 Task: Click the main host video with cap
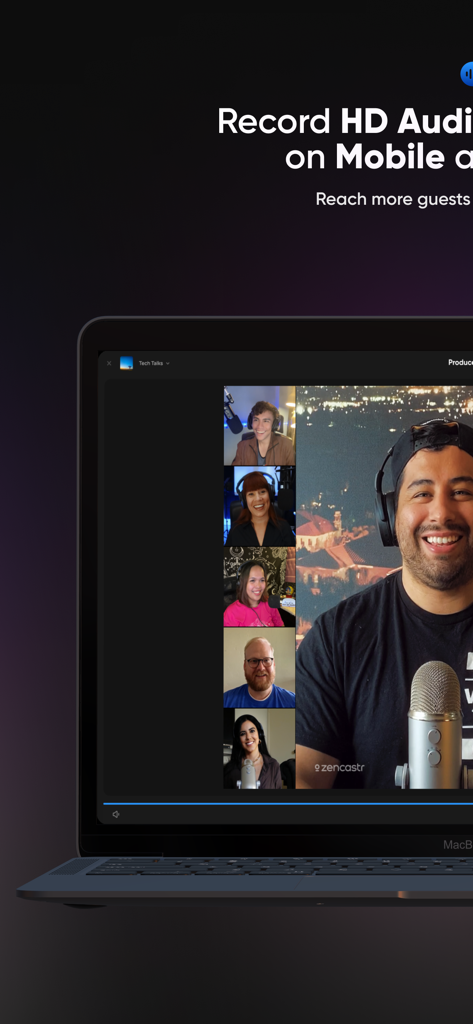pos(384,587)
